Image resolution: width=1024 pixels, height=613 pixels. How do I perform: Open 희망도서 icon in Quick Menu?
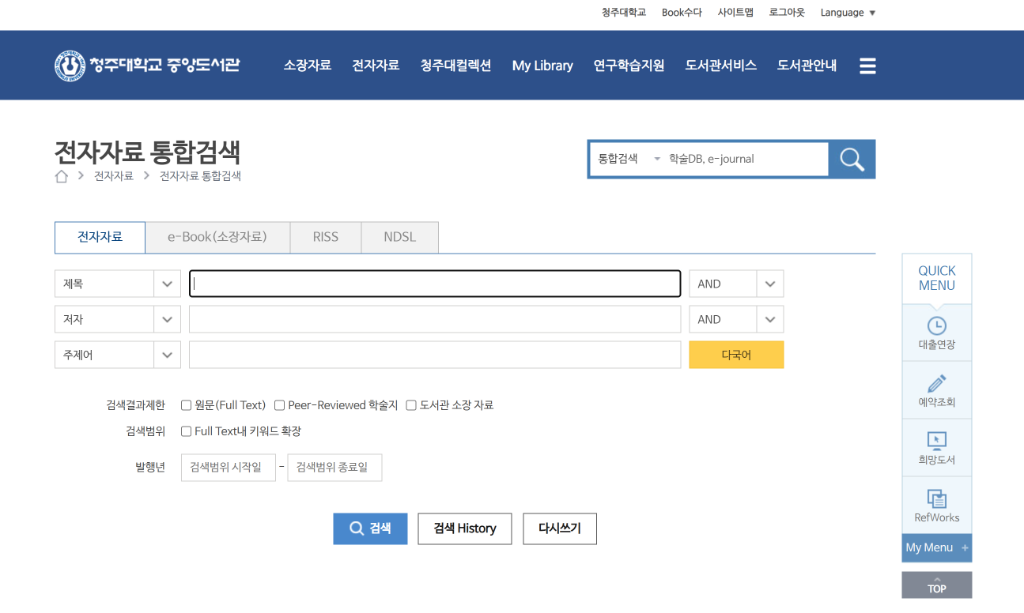click(x=936, y=441)
